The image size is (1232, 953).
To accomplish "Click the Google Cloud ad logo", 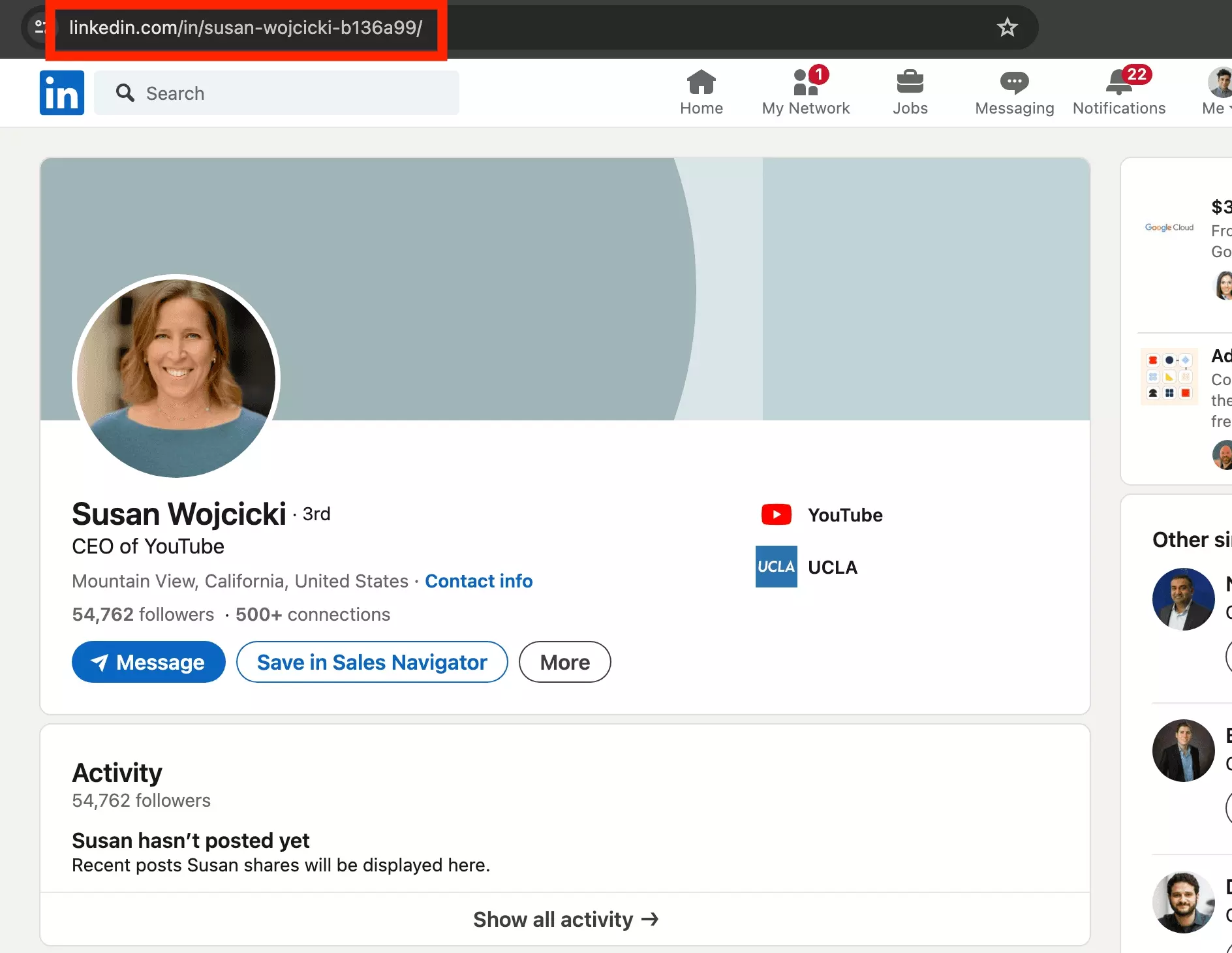I will (1168, 227).
